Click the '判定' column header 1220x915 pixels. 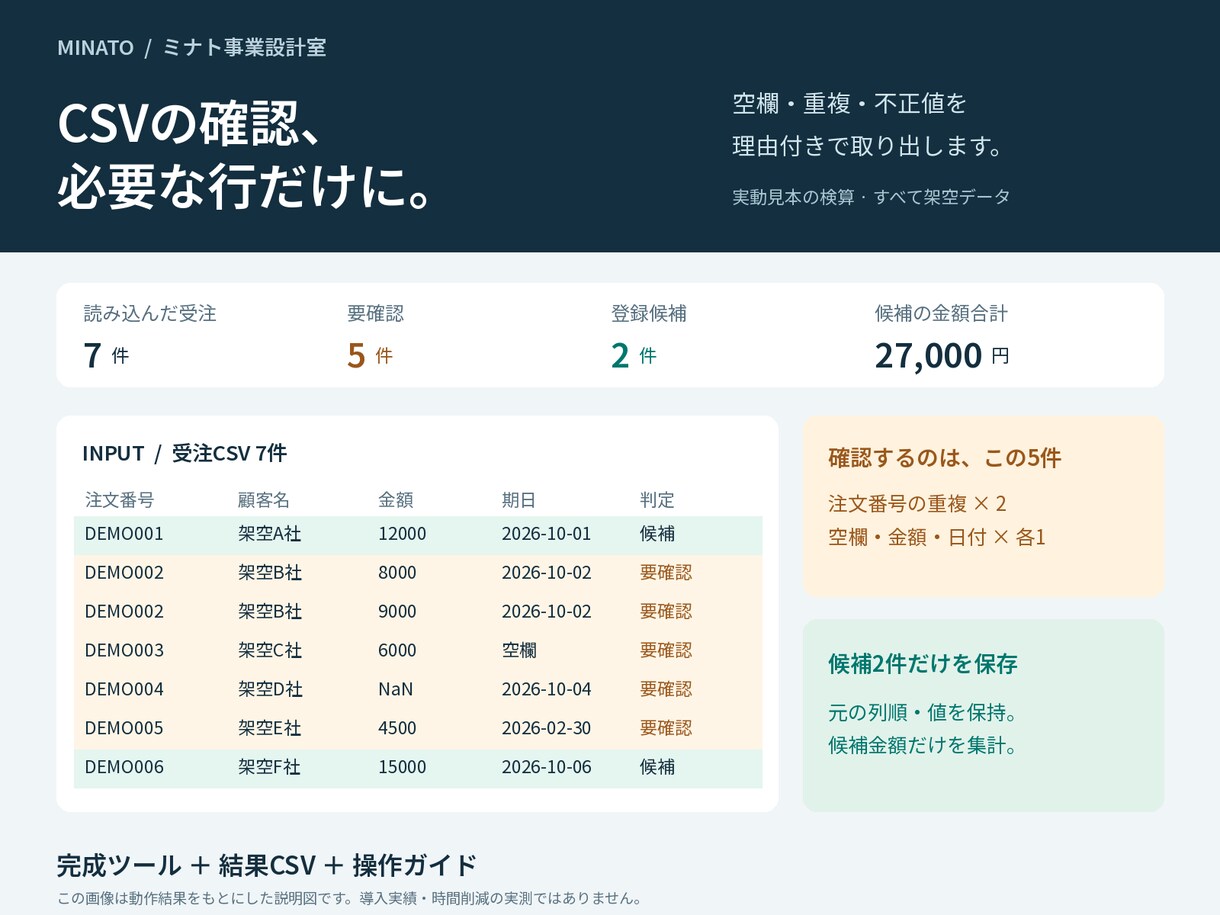click(x=657, y=500)
